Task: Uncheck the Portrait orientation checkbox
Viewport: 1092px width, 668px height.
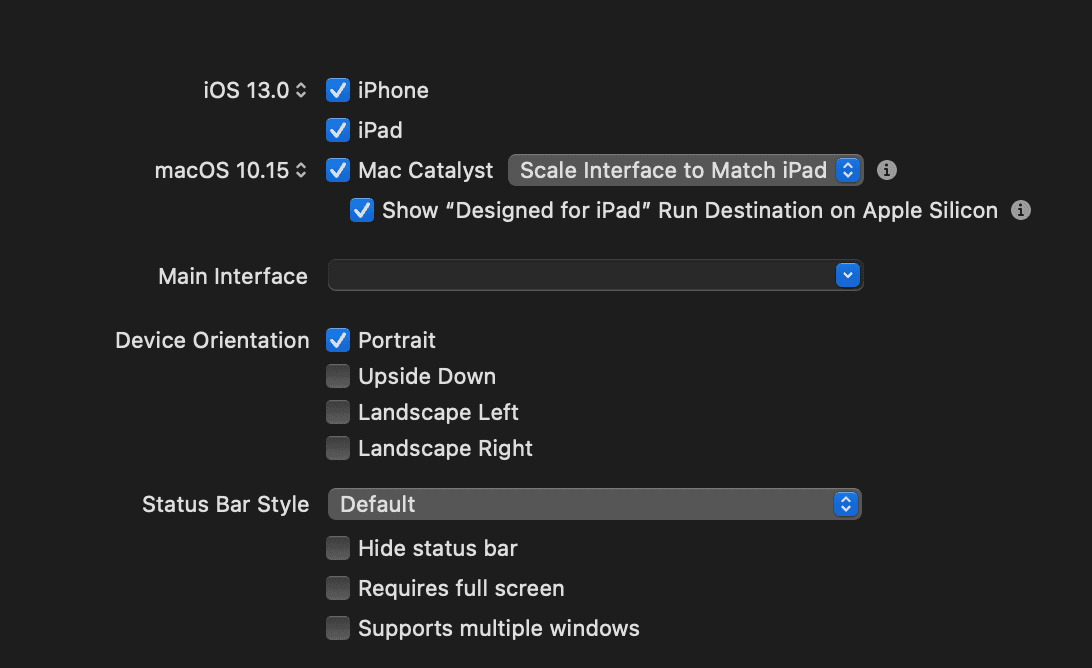Action: tap(338, 340)
